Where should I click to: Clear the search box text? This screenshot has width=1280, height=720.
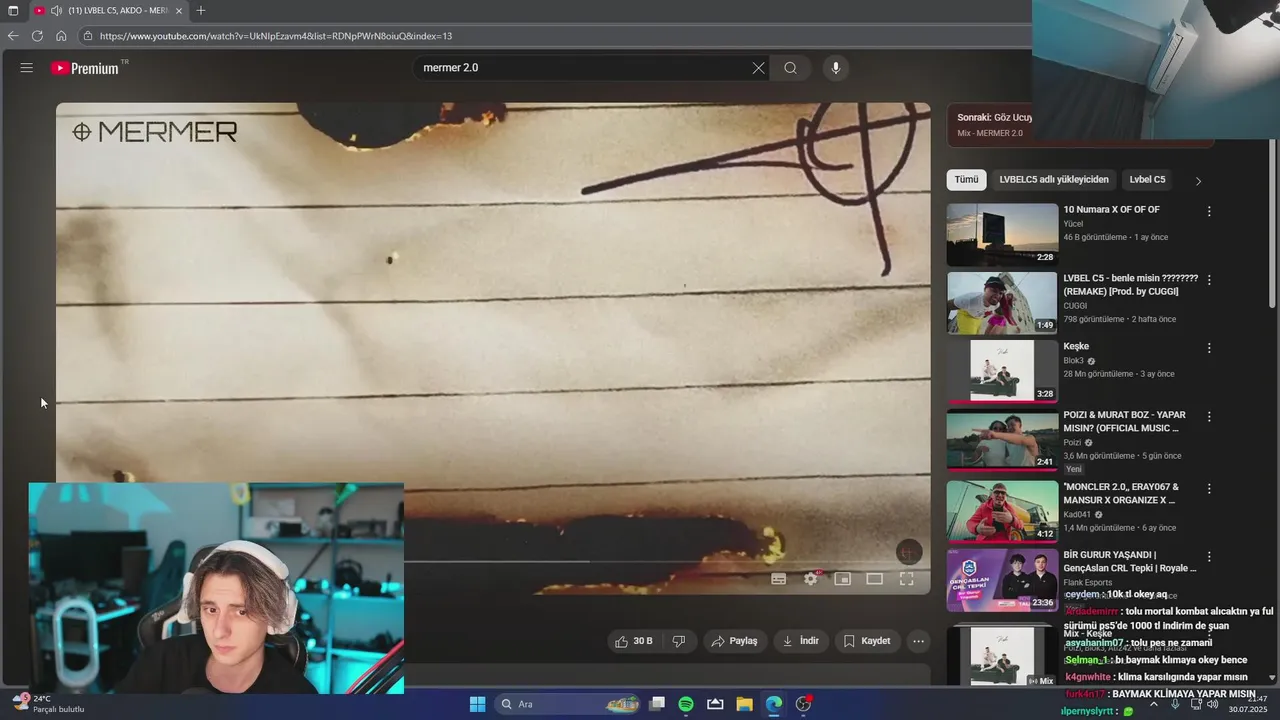coord(758,68)
